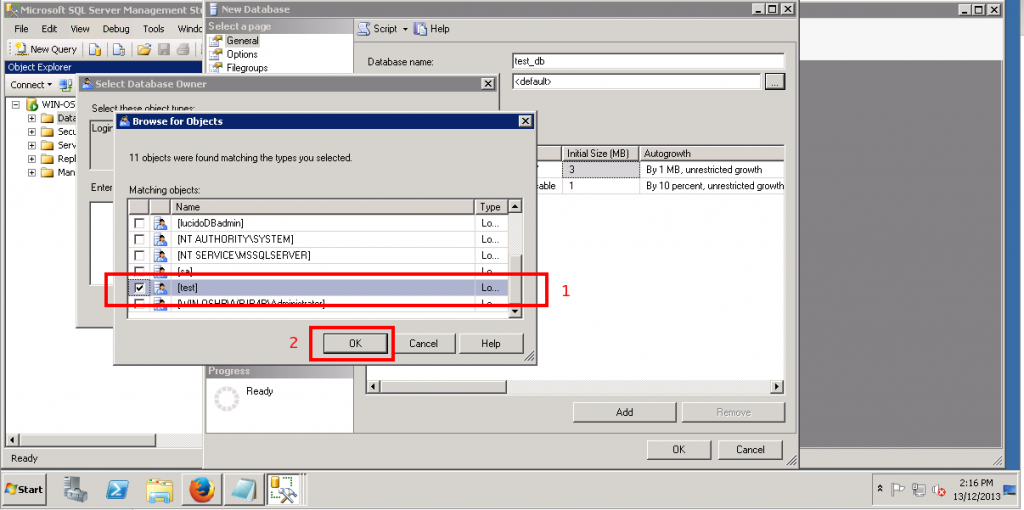Select the Options page in New Database
The image size is (1024, 510).
(242, 54)
